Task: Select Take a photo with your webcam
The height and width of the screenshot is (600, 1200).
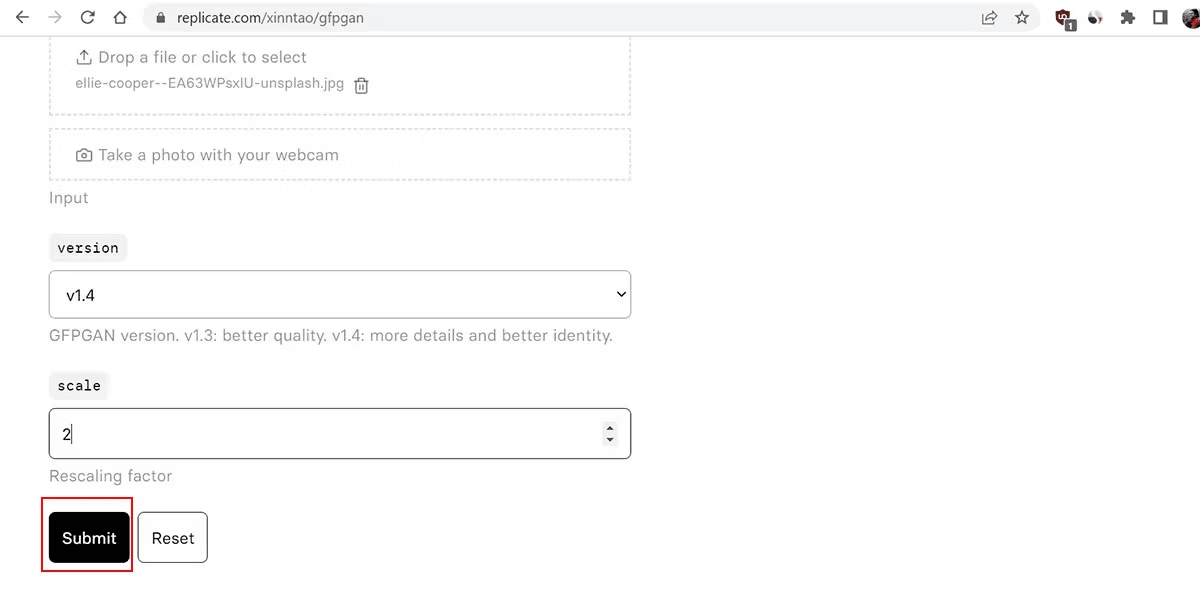Action: click(x=340, y=155)
